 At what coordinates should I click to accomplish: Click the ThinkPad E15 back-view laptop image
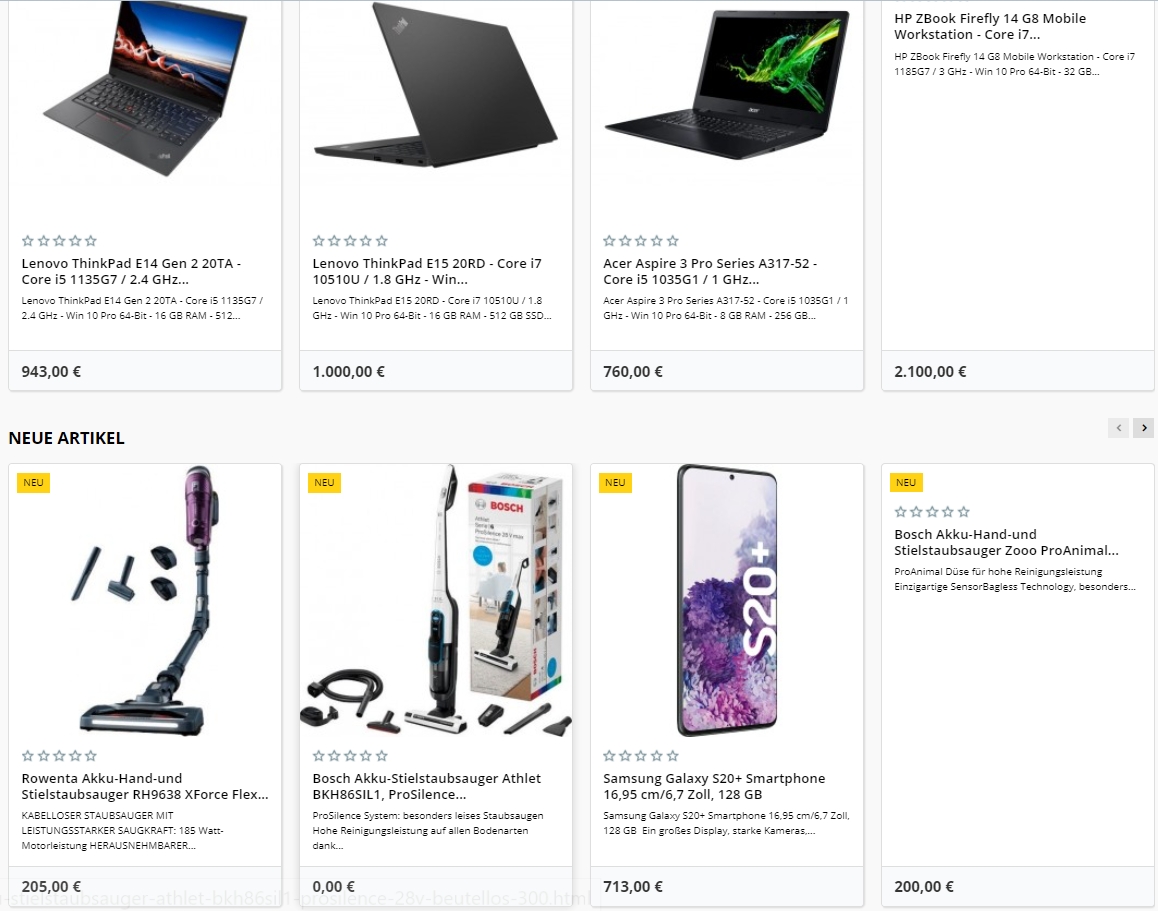436,84
